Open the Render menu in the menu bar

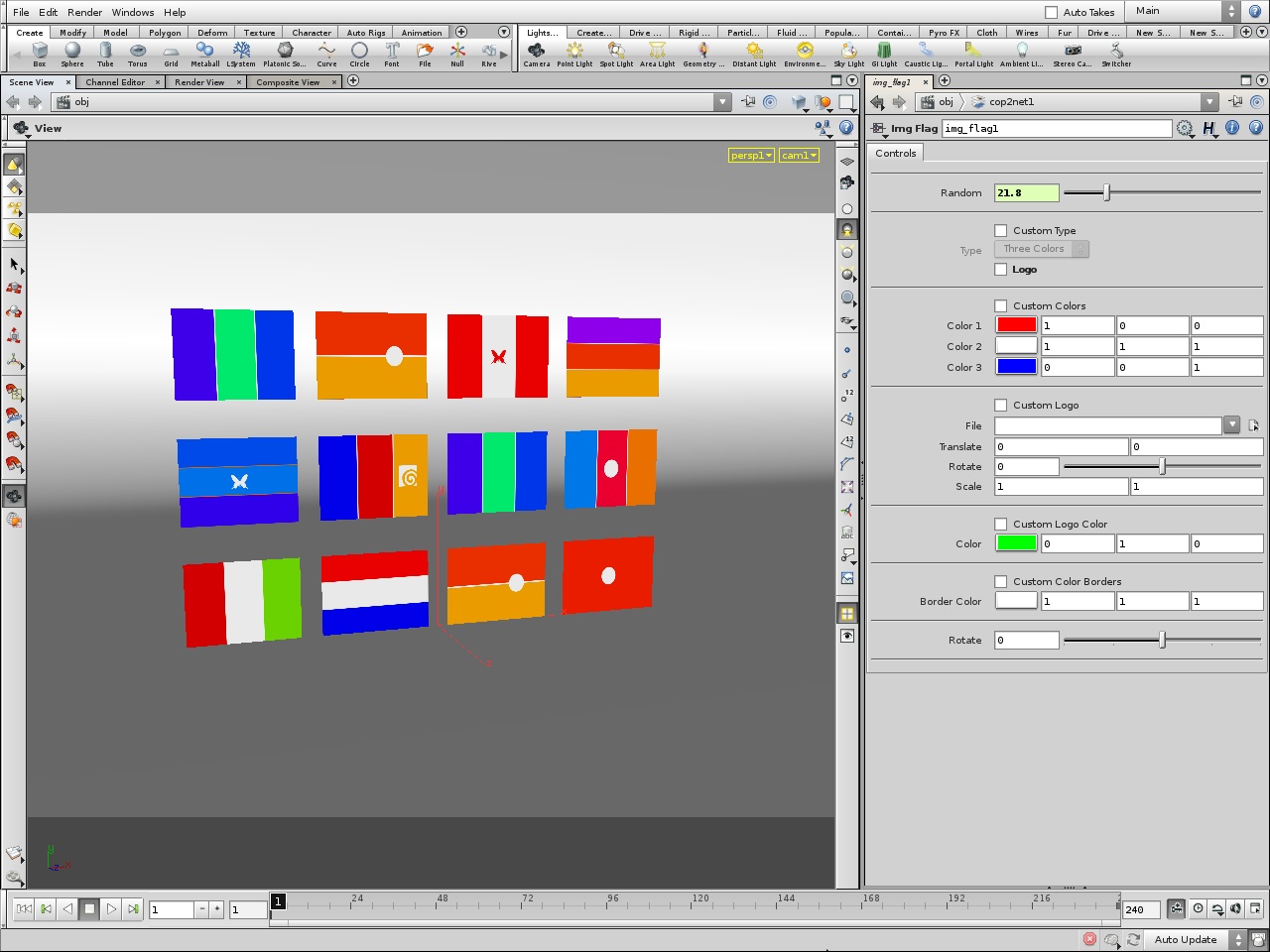pyautogui.click(x=85, y=12)
